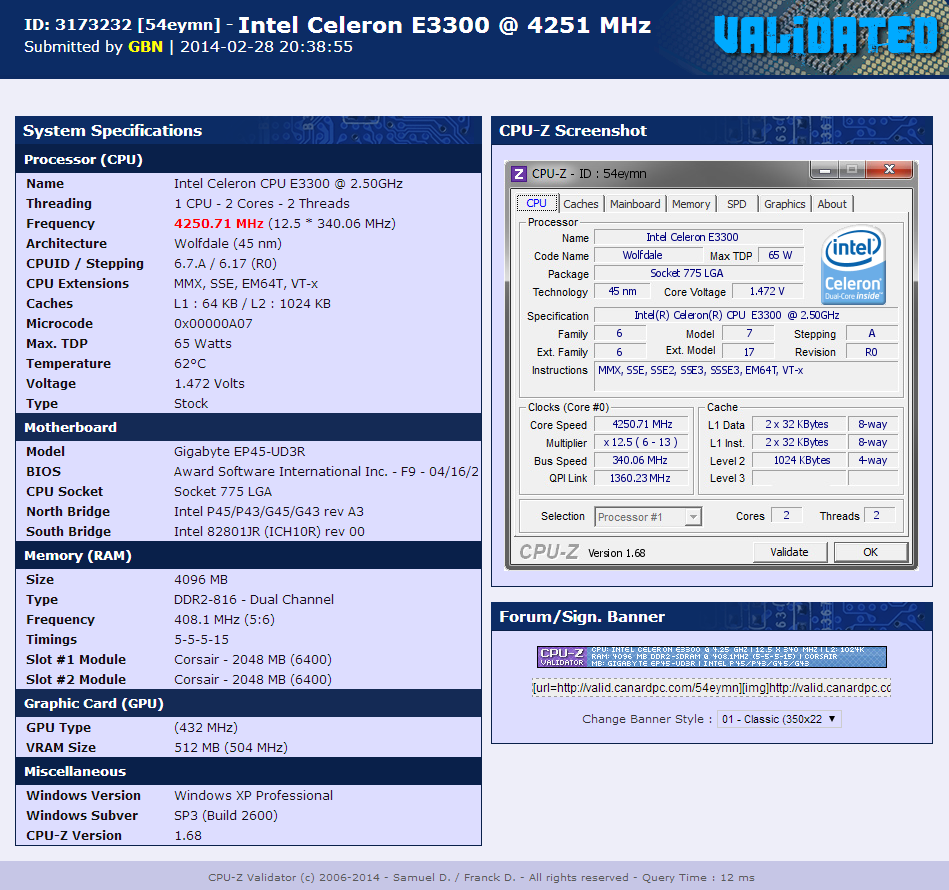
Task: Open the CPU tab in CPU-Z
Action: click(536, 203)
